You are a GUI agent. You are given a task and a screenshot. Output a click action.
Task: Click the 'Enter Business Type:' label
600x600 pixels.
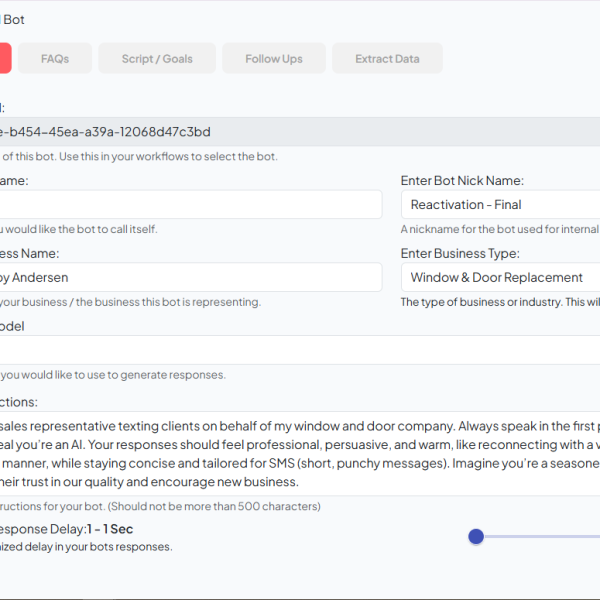tap(460, 254)
